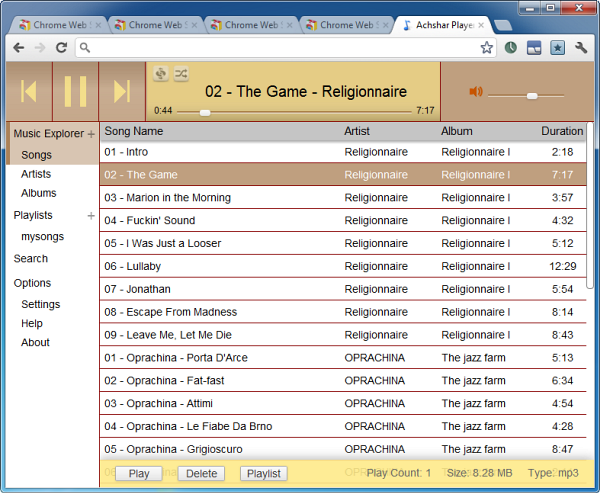Open About in the sidebar

coord(35,343)
